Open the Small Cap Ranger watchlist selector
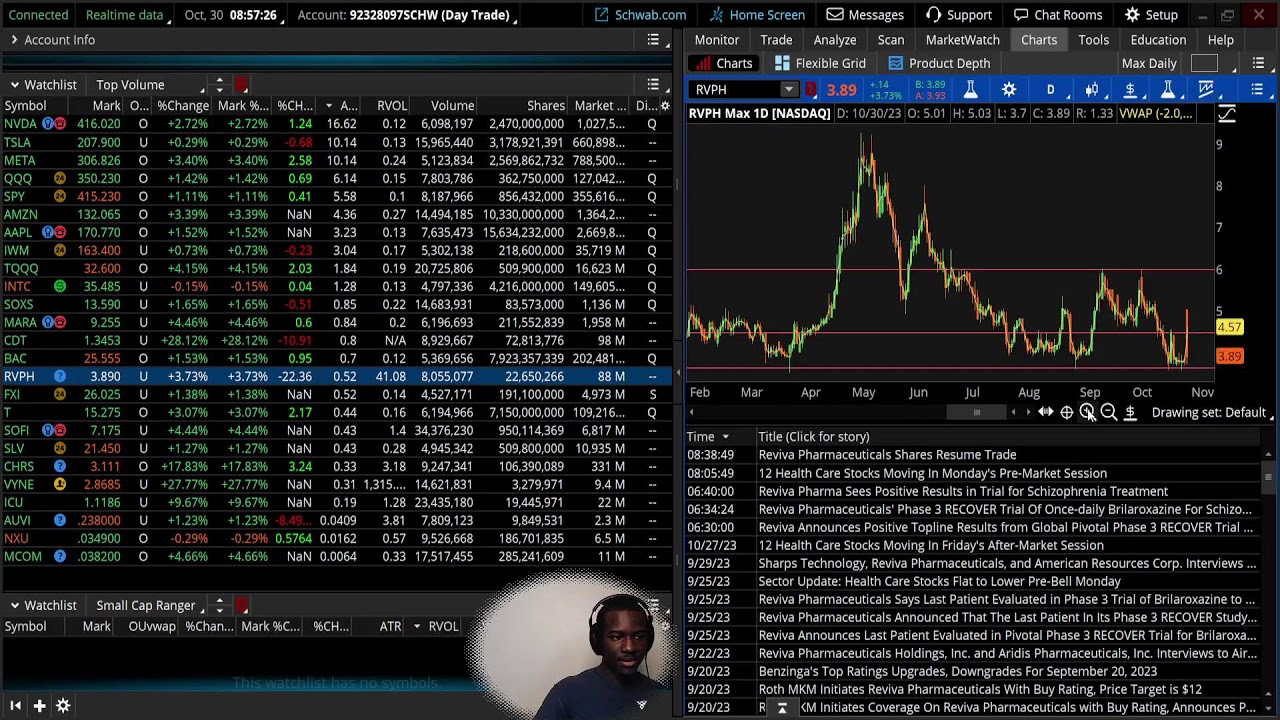The height and width of the screenshot is (720, 1280). (146, 606)
